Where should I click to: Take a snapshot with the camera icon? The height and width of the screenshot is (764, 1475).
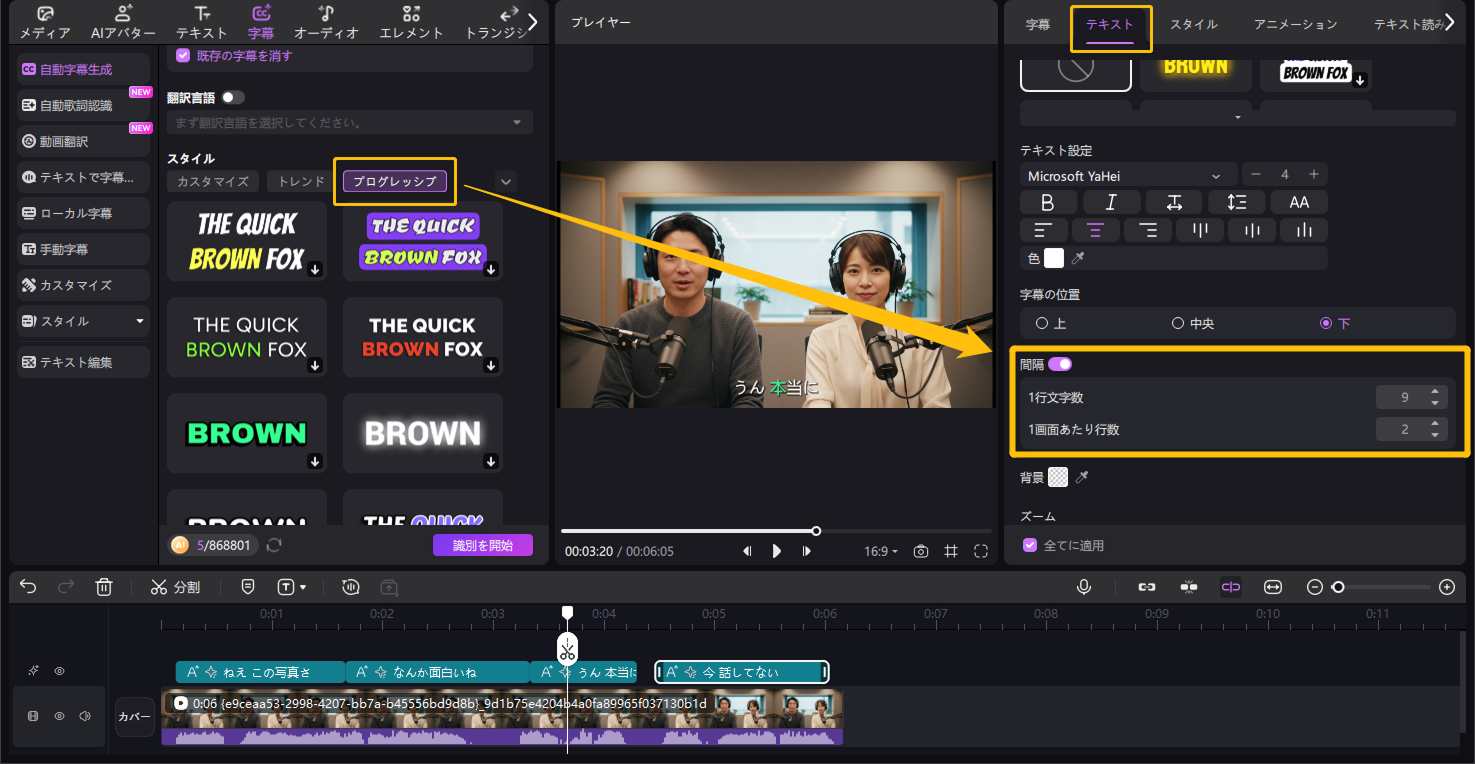pos(921,551)
